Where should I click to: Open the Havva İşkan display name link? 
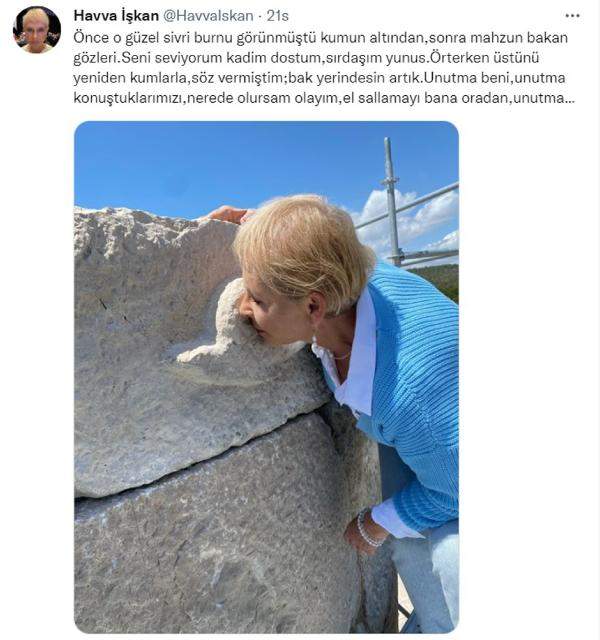click(116, 16)
